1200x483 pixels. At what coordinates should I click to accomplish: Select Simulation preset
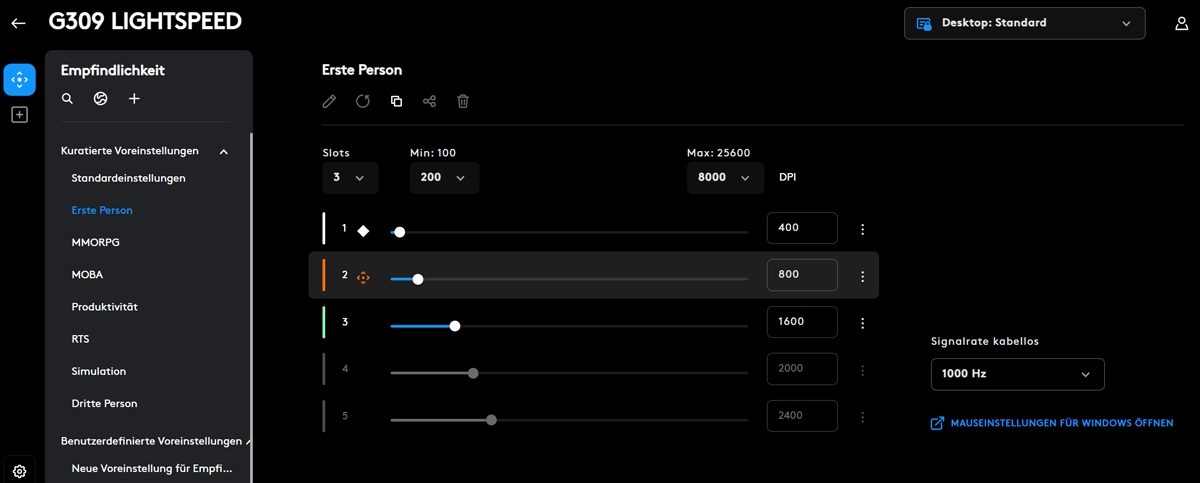(99, 371)
